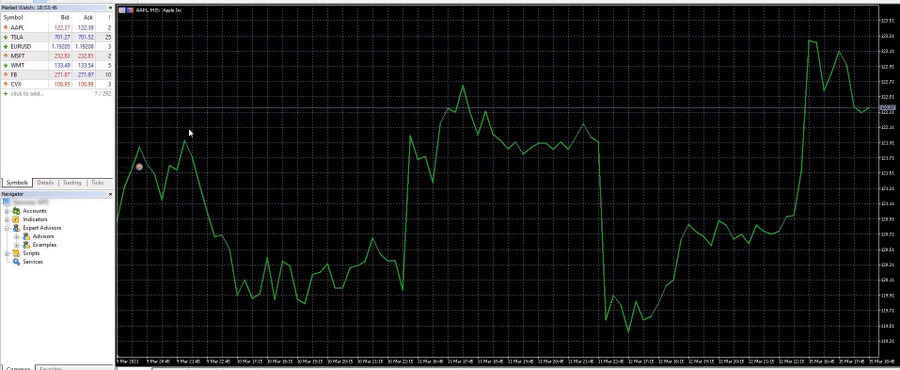
Task: Click the Accounts icon in Navigator
Action: coord(16,211)
